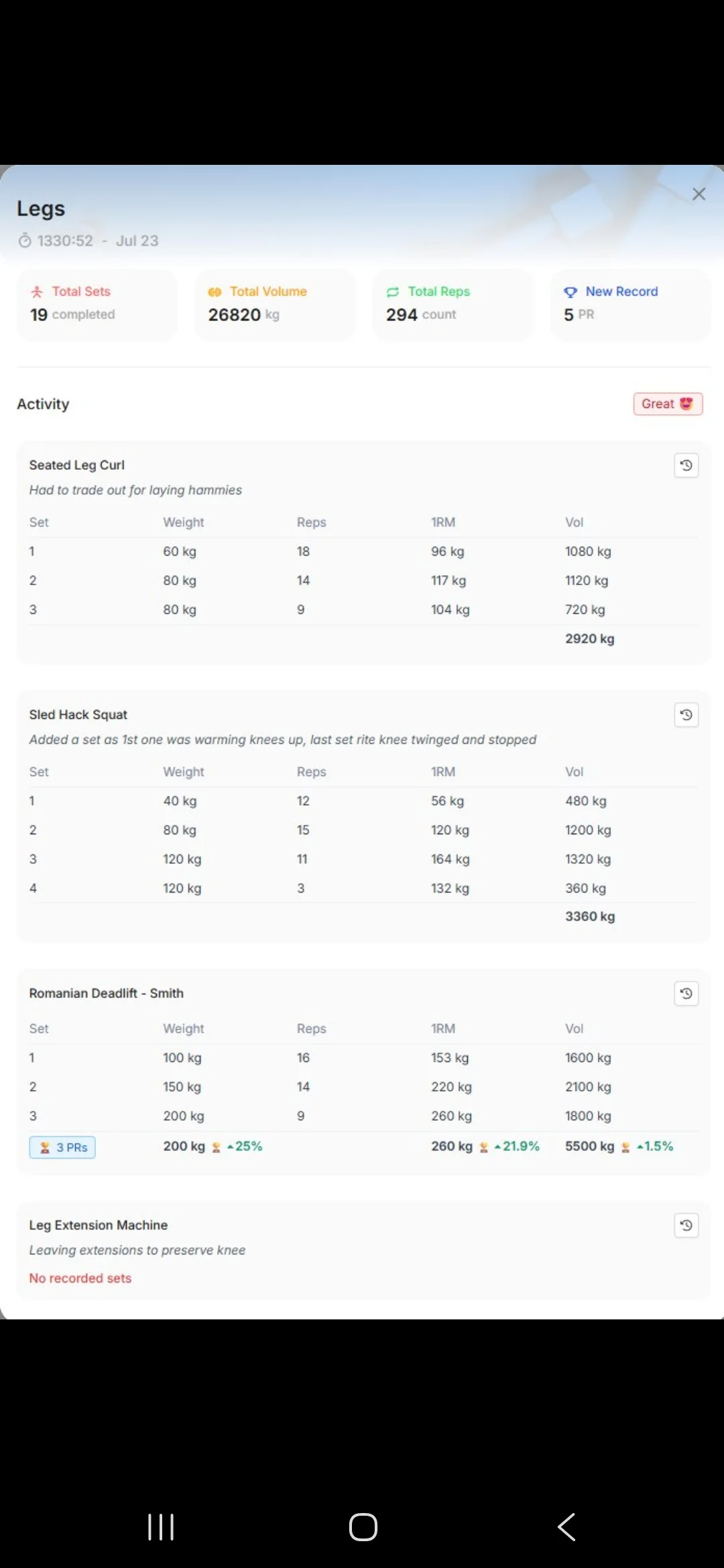
Task: Tap the Android back navigation button
Action: (x=566, y=1527)
